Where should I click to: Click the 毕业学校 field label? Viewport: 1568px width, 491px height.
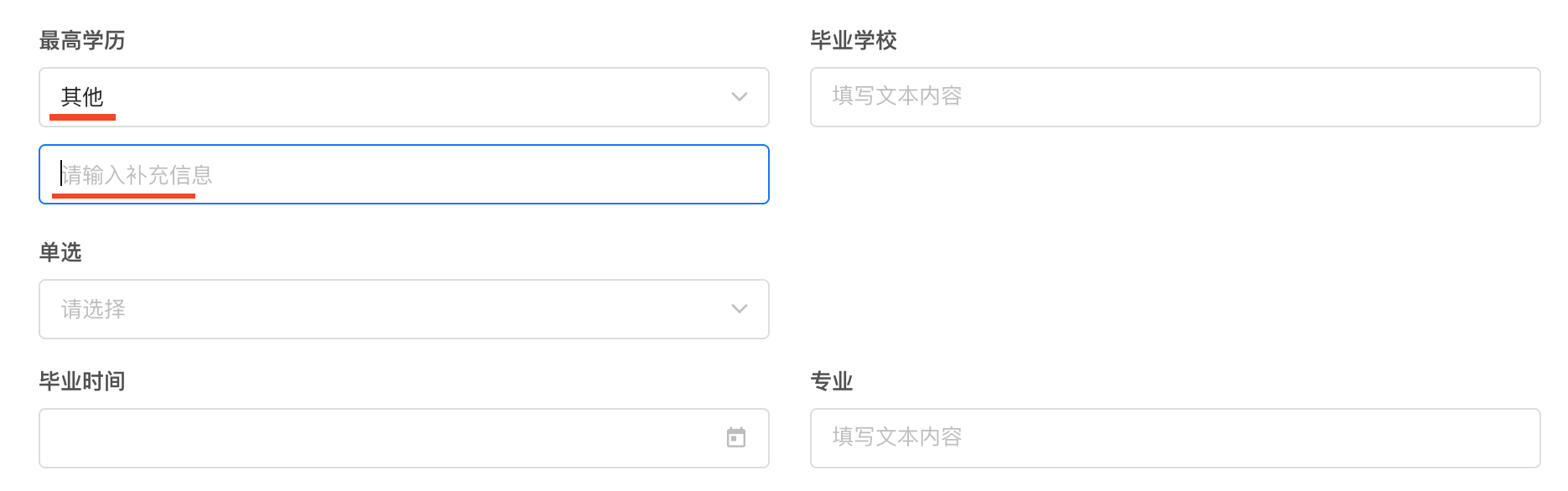pyautogui.click(x=853, y=40)
